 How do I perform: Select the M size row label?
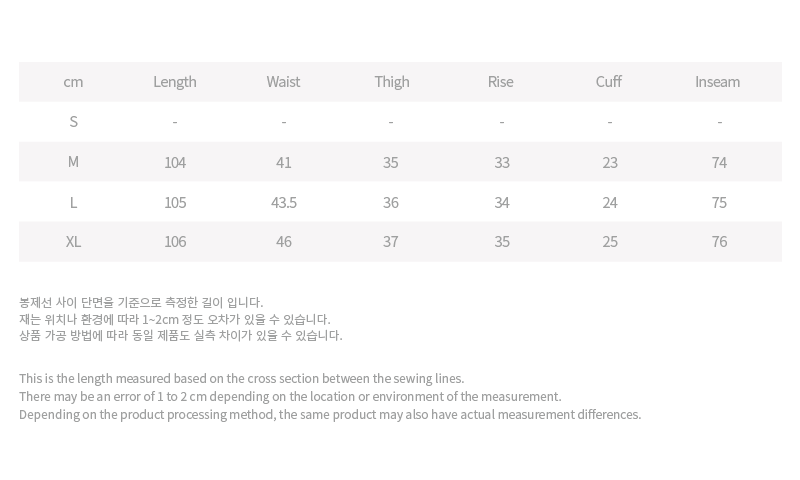point(73,162)
